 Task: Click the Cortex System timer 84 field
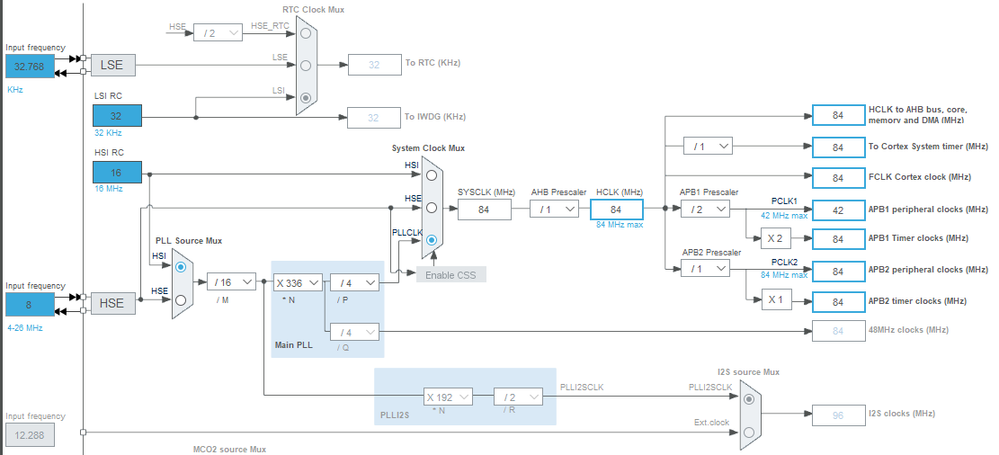tap(838, 147)
